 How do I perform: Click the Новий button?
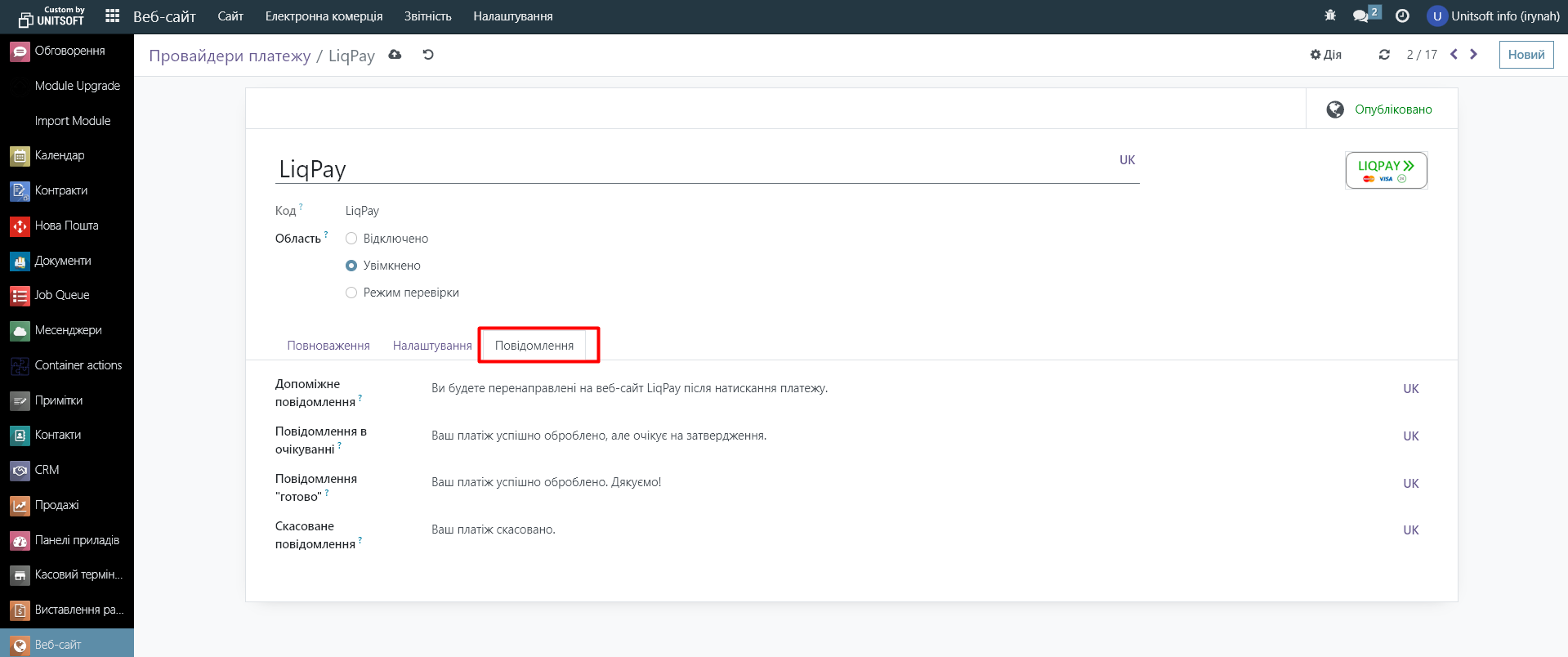[x=1526, y=55]
